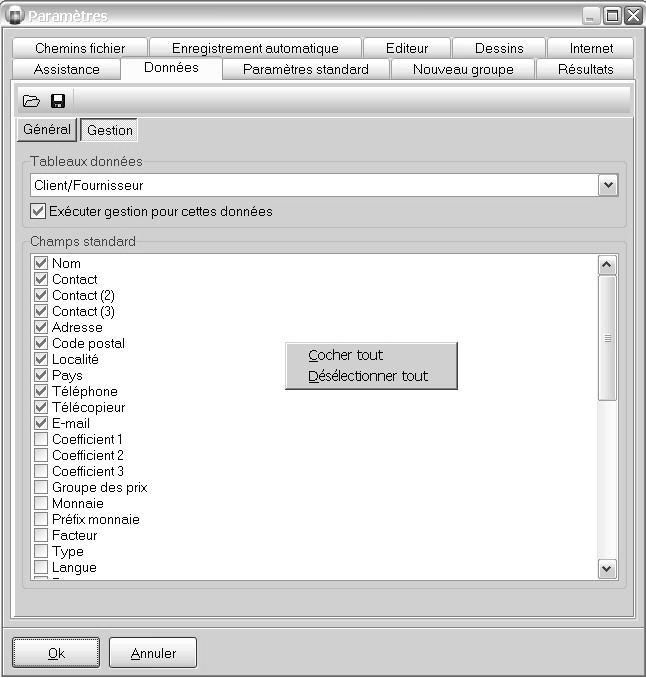The height and width of the screenshot is (678, 646).
Task: Toggle 'Exécuter gestion pour cettes données' checkbox
Action: point(38,211)
